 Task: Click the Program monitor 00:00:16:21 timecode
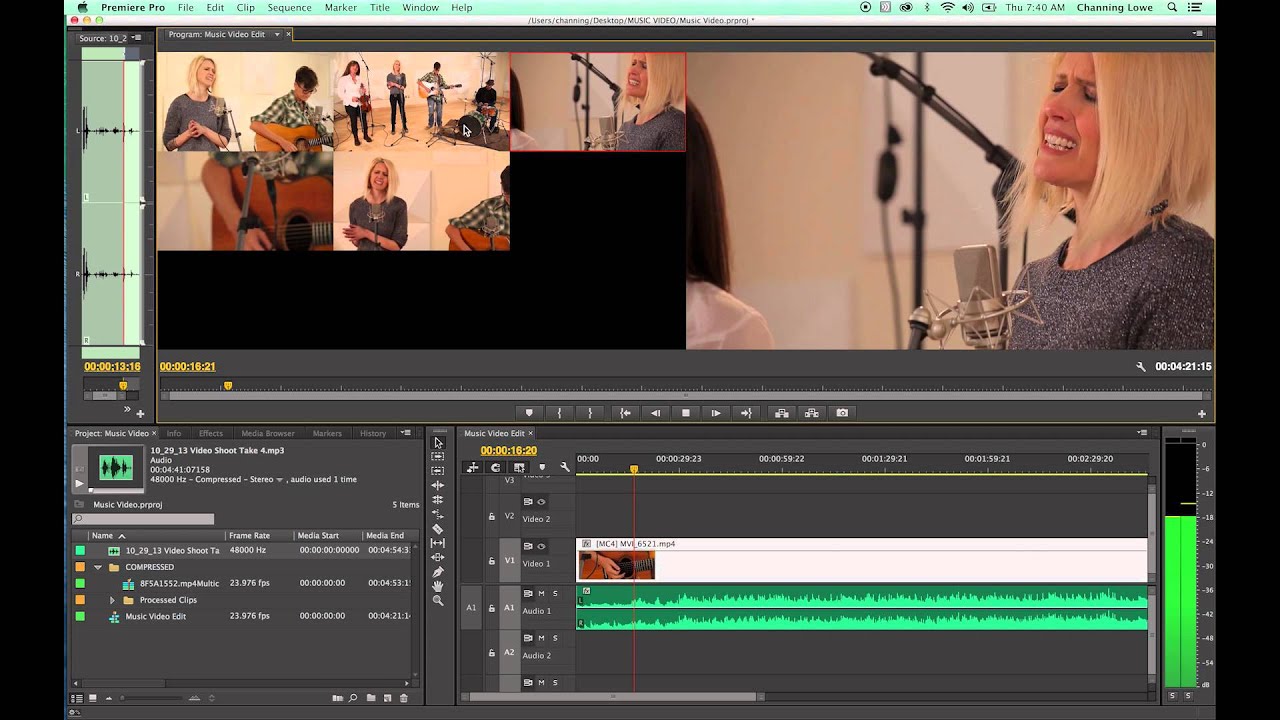[187, 367]
